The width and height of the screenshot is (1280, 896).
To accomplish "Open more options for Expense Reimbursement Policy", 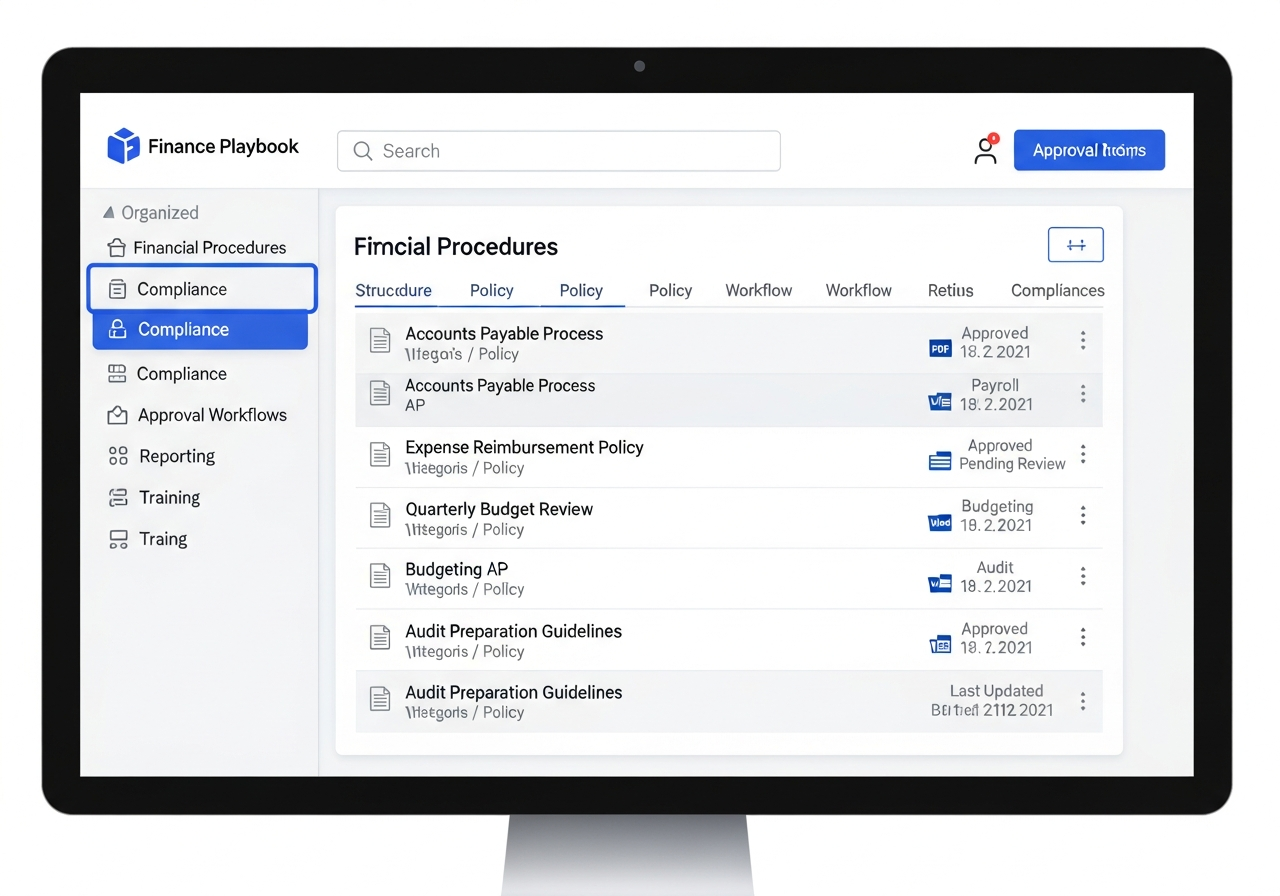I will tap(1082, 455).
